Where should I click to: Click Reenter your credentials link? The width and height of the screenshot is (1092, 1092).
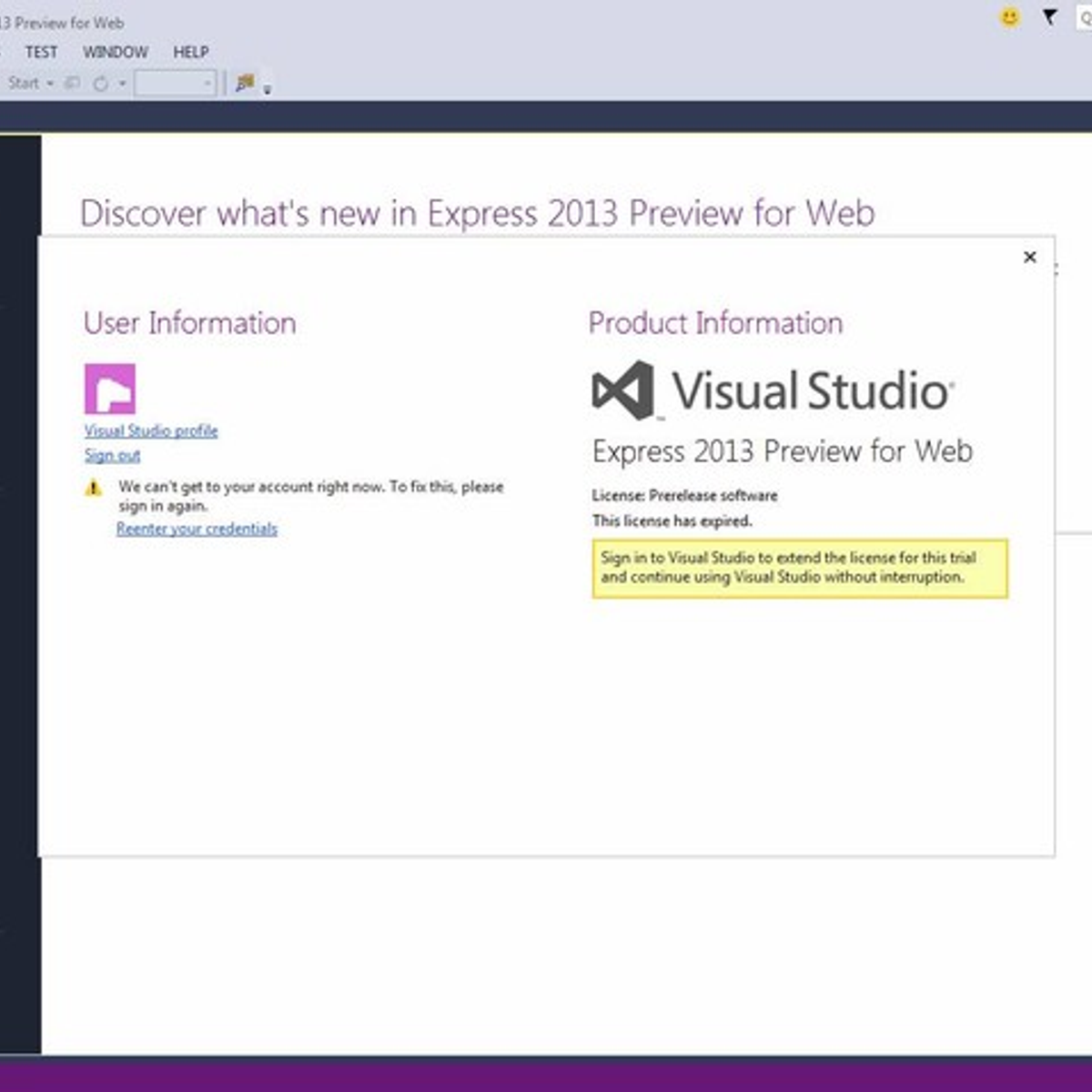pos(197,529)
